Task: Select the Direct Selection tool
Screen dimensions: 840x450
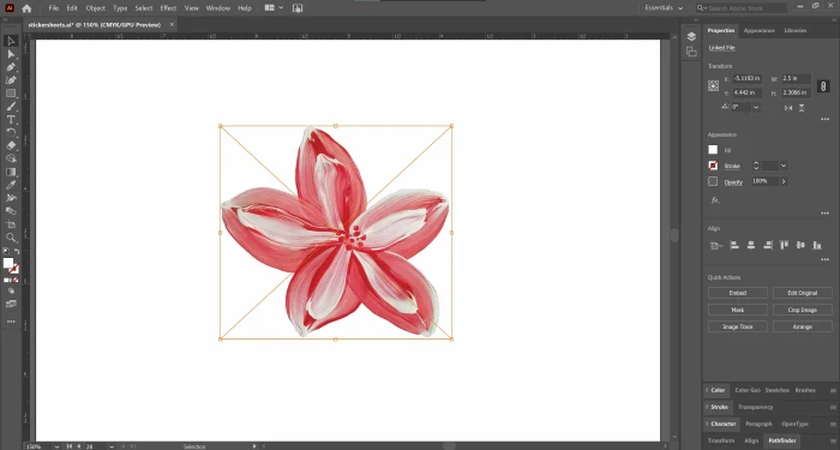Action: pos(11,54)
